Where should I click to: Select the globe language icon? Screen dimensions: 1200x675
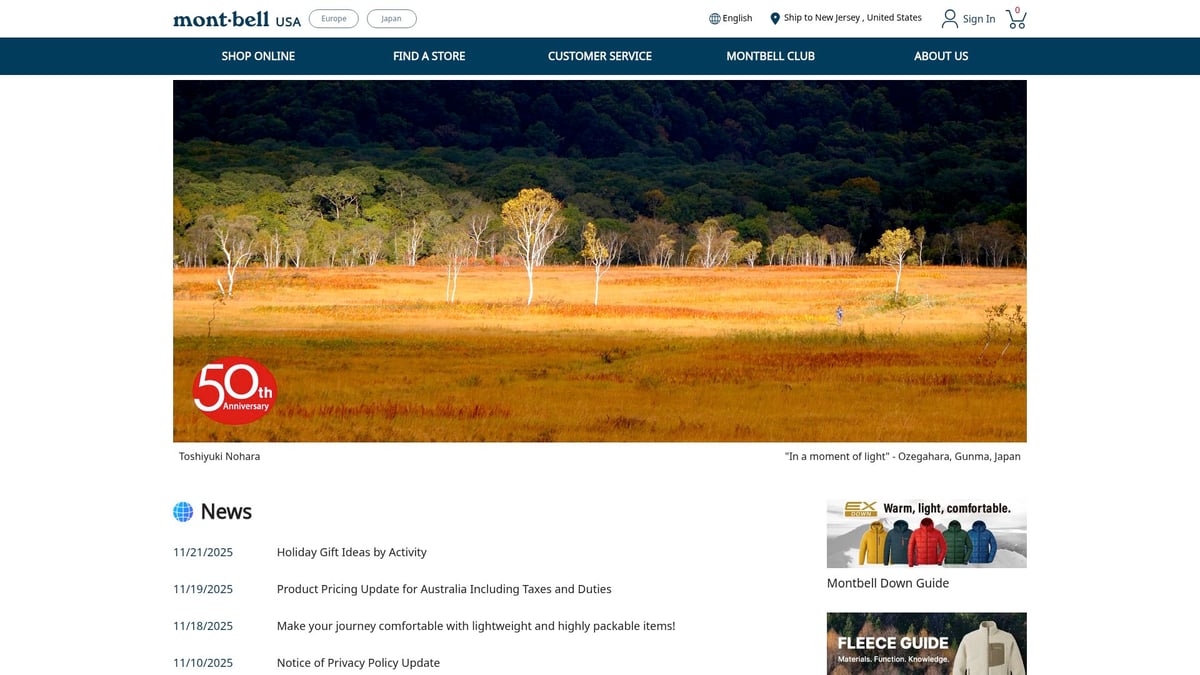pos(715,18)
